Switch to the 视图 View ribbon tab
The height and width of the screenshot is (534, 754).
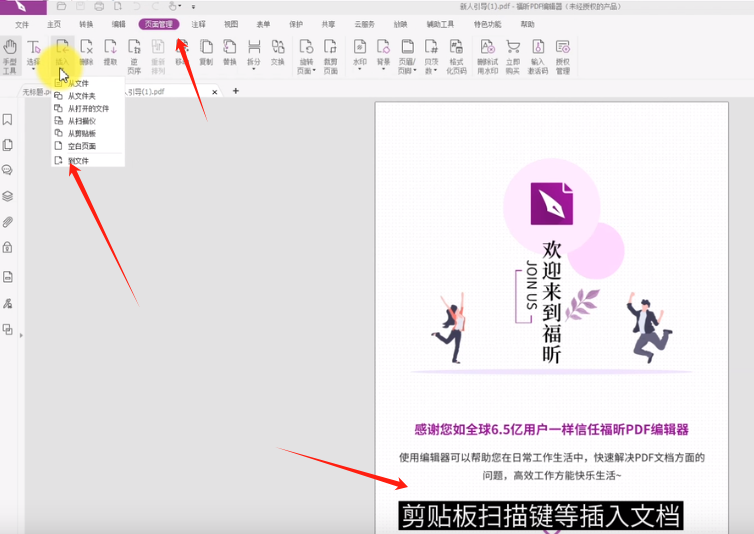click(x=231, y=24)
